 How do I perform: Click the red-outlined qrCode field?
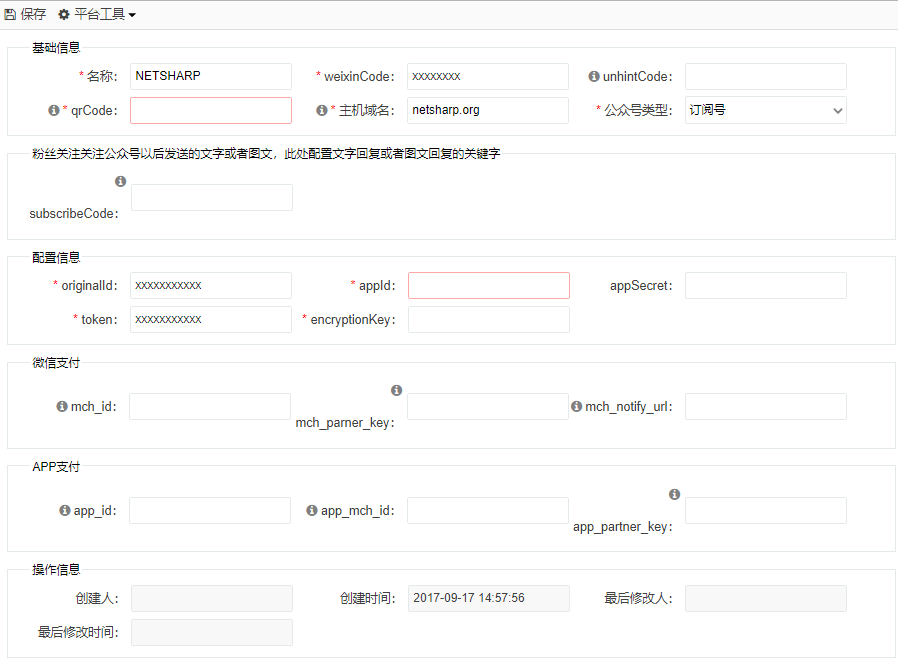(211, 111)
